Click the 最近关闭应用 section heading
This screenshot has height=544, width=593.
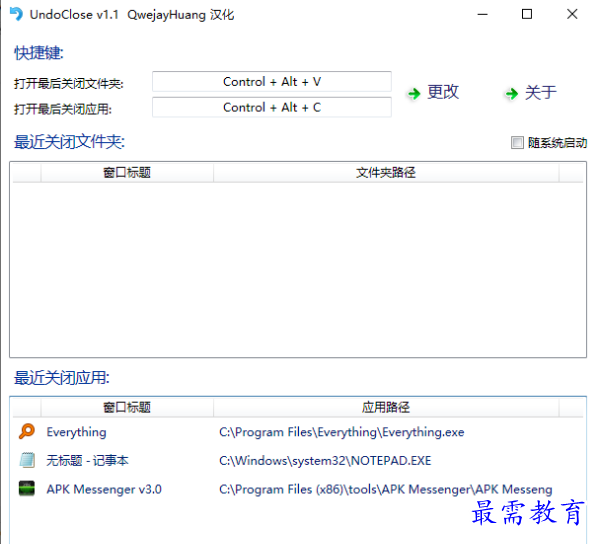pyautogui.click(x=62, y=378)
